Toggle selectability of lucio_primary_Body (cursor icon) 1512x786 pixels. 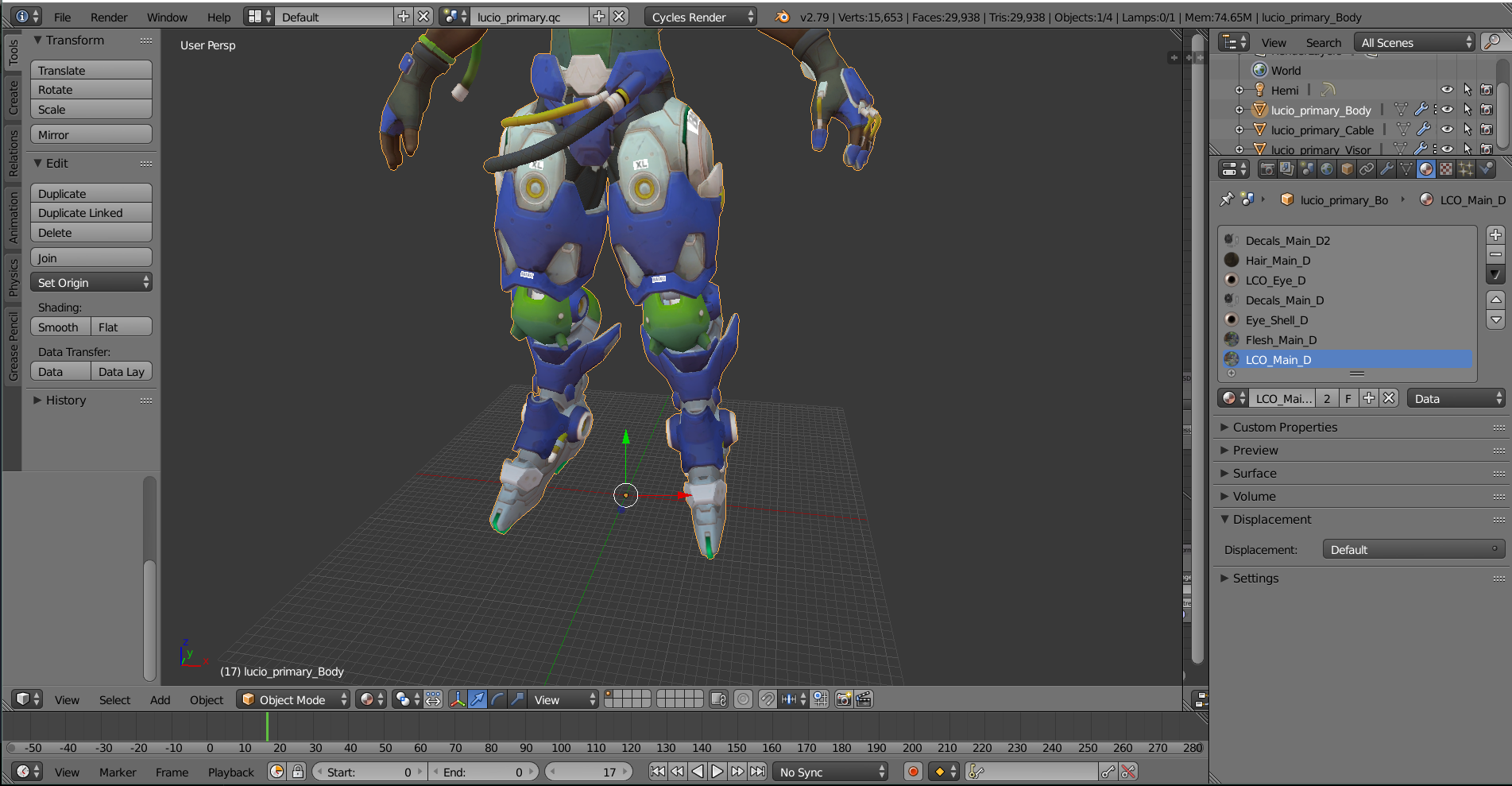[1467, 110]
